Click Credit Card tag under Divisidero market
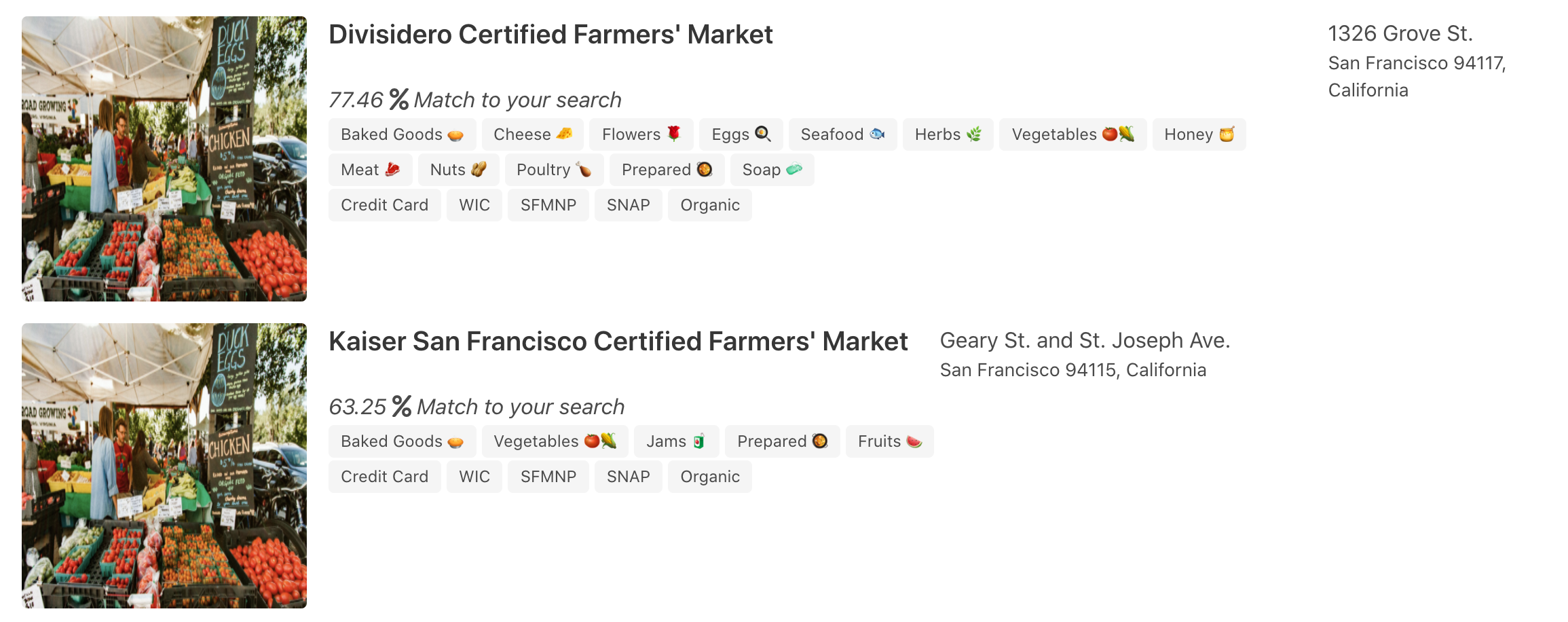The image size is (1568, 622). [x=384, y=205]
